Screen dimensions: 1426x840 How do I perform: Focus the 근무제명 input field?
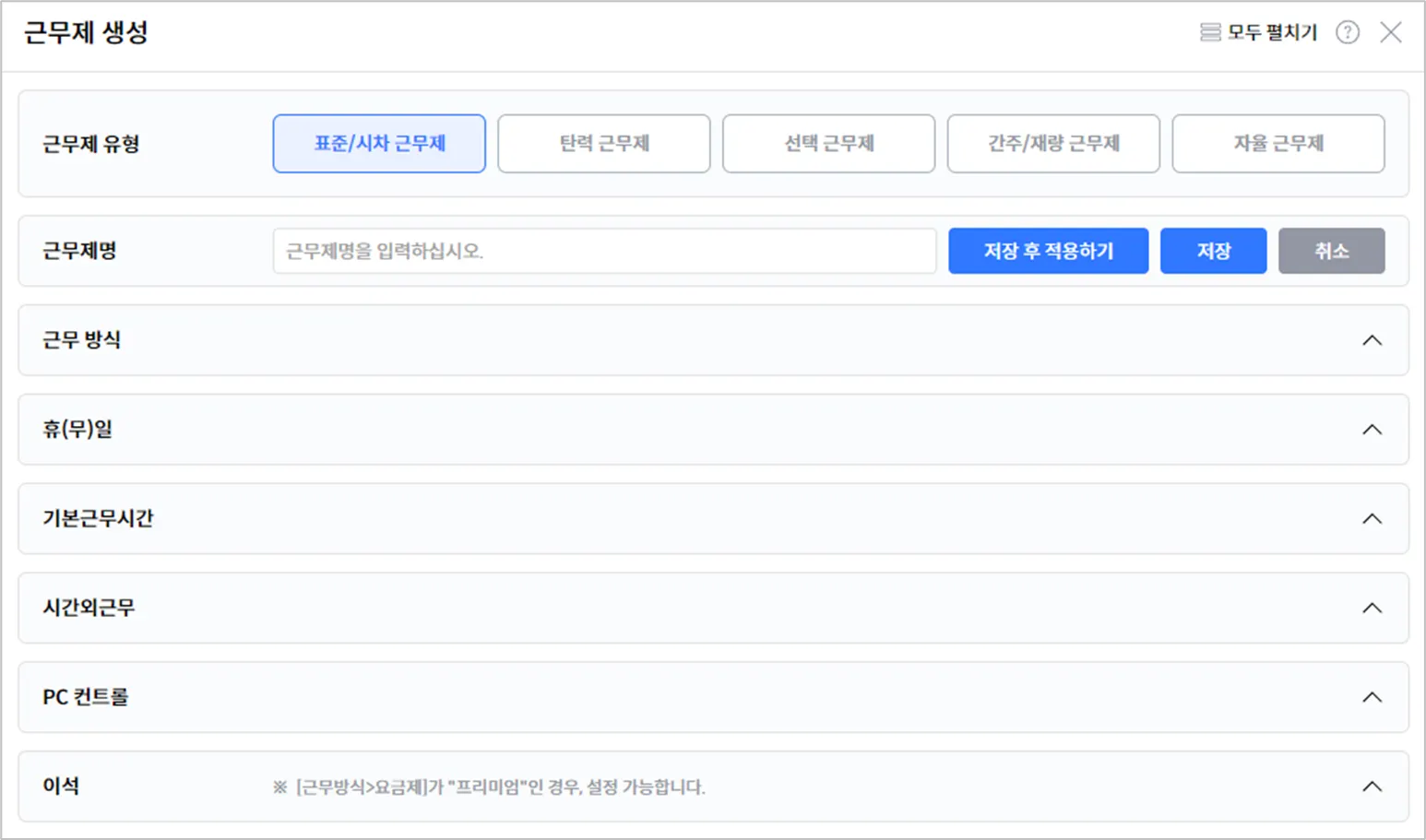click(x=604, y=251)
